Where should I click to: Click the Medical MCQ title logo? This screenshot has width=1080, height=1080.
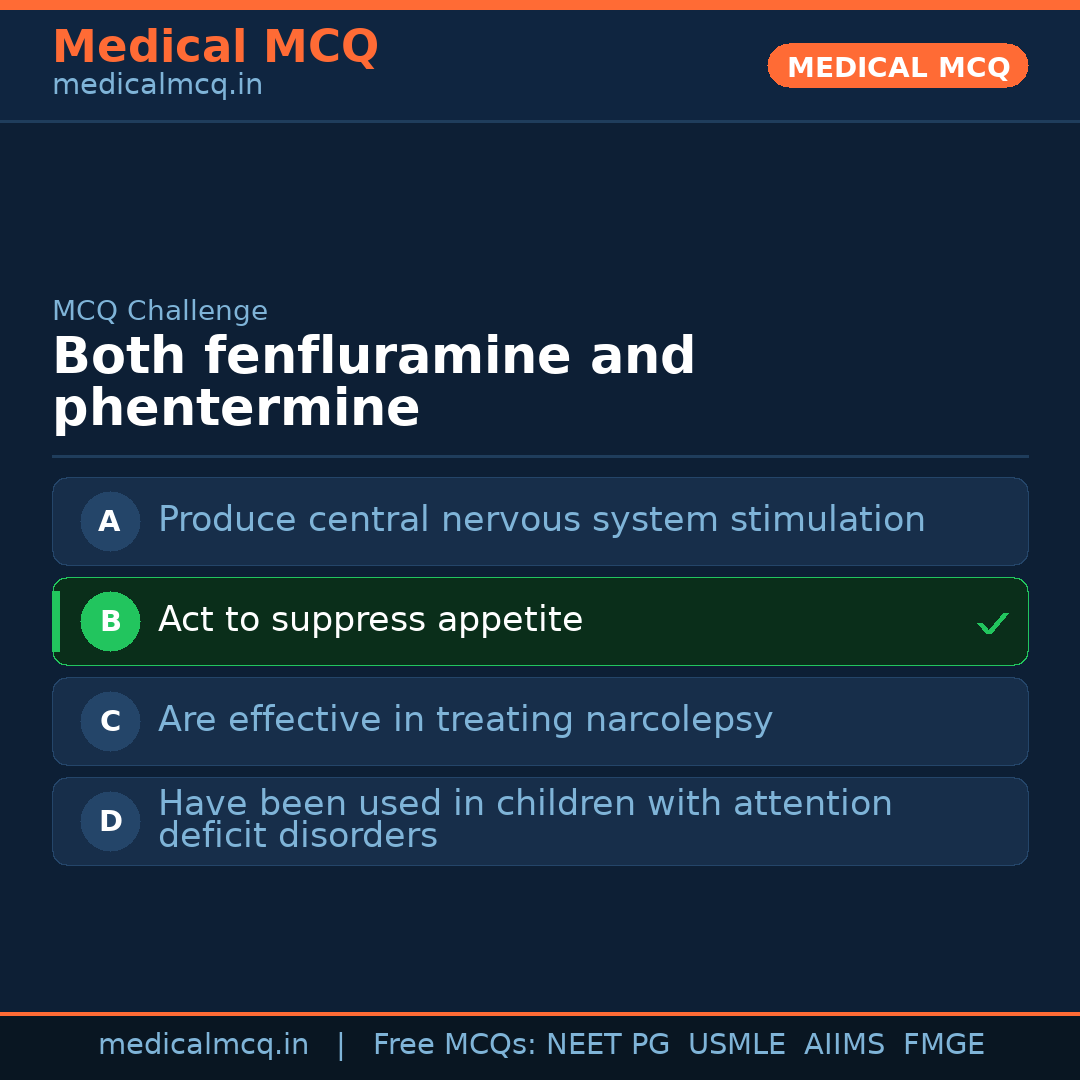click(x=215, y=46)
